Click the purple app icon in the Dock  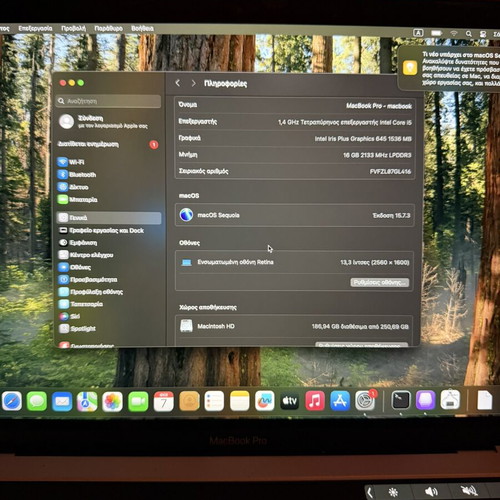pos(425,400)
